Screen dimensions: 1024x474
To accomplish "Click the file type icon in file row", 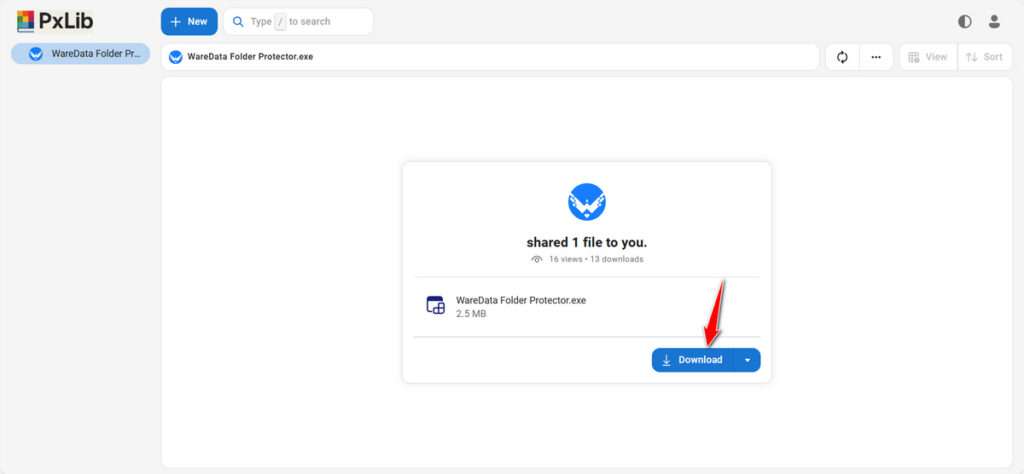I will pyautogui.click(x=435, y=306).
